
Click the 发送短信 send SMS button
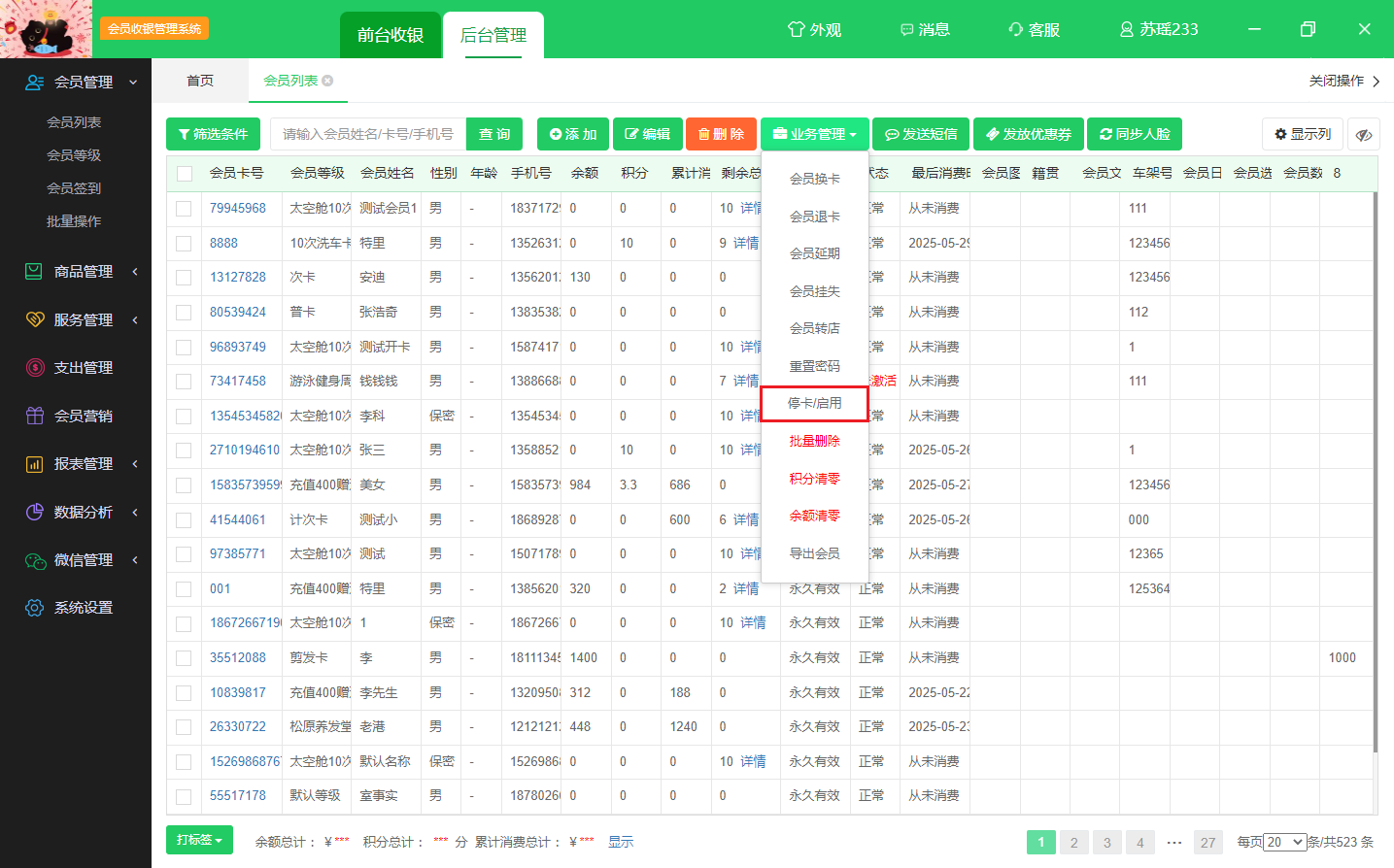point(921,134)
